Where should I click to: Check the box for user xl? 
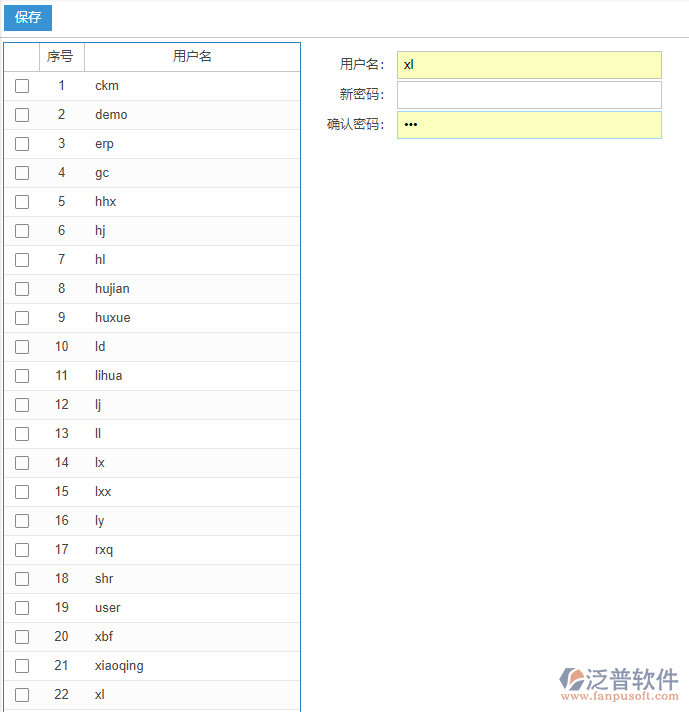[x=22, y=695]
